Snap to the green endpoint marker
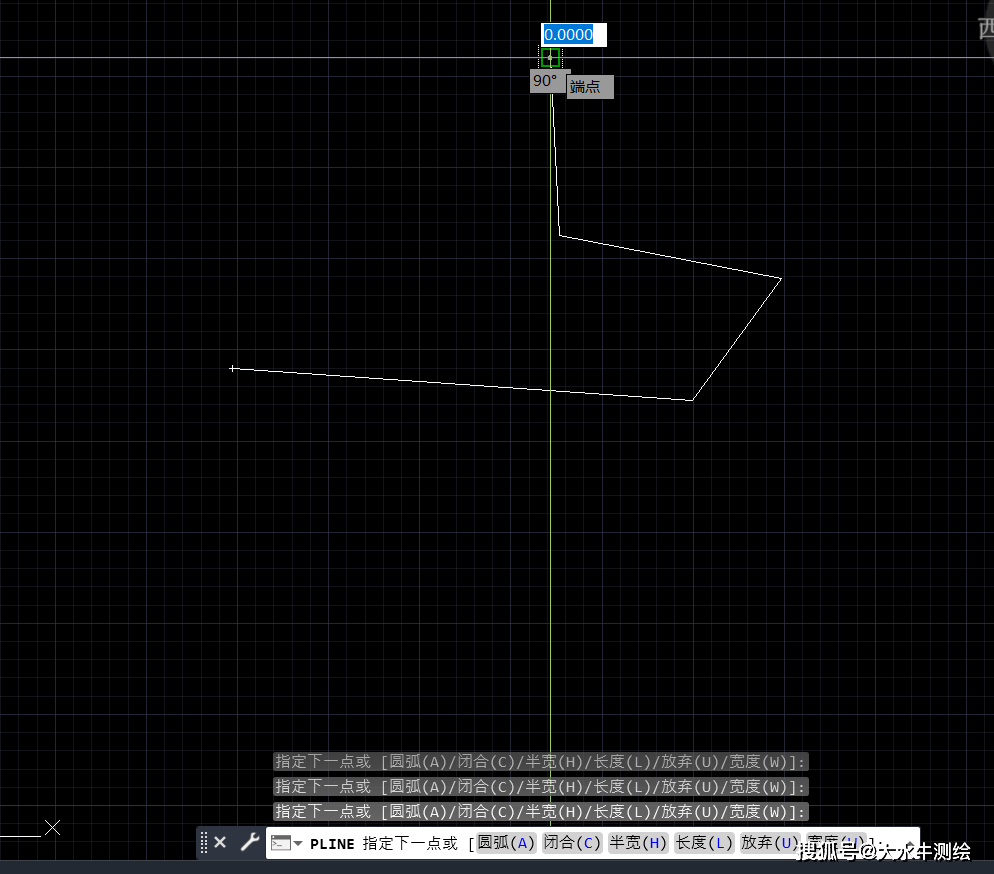994x874 pixels. [x=550, y=58]
